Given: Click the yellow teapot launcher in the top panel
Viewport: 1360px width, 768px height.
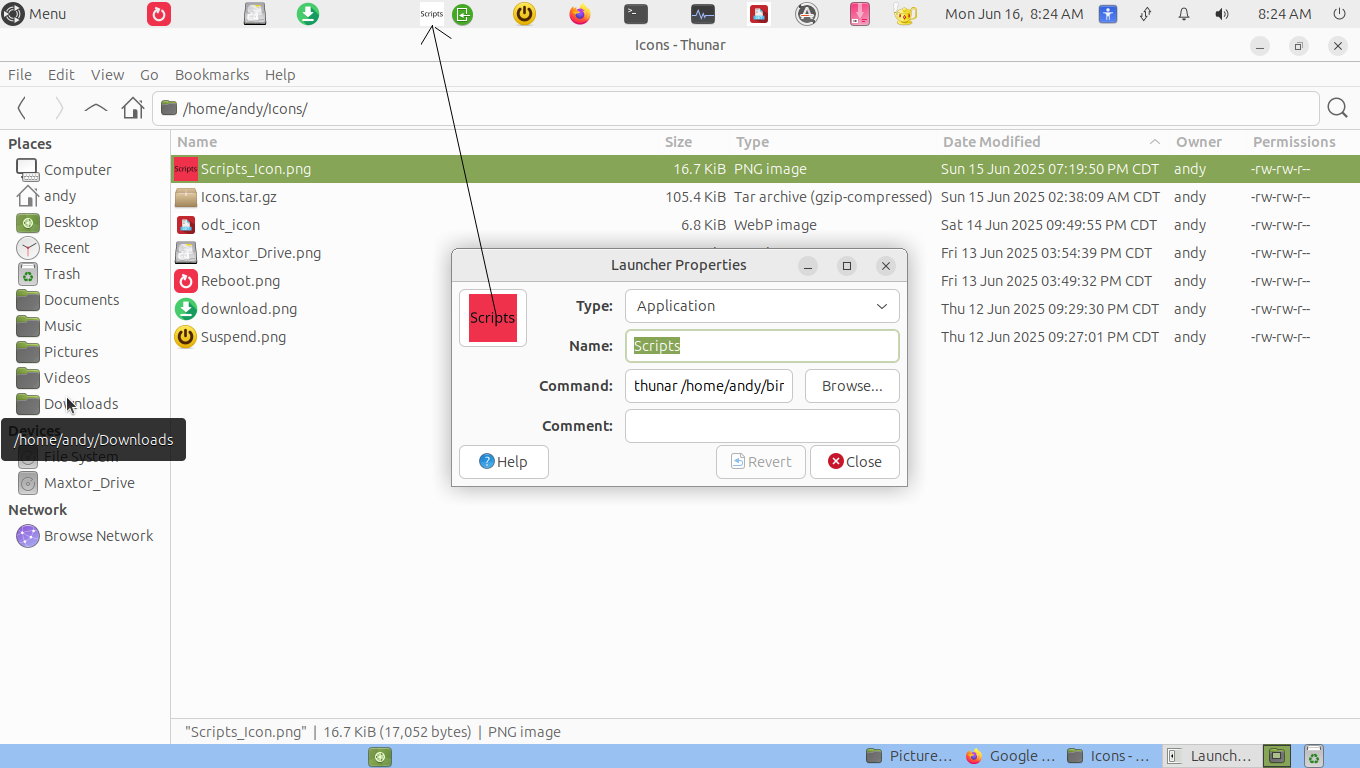Looking at the screenshot, I should click(905, 14).
